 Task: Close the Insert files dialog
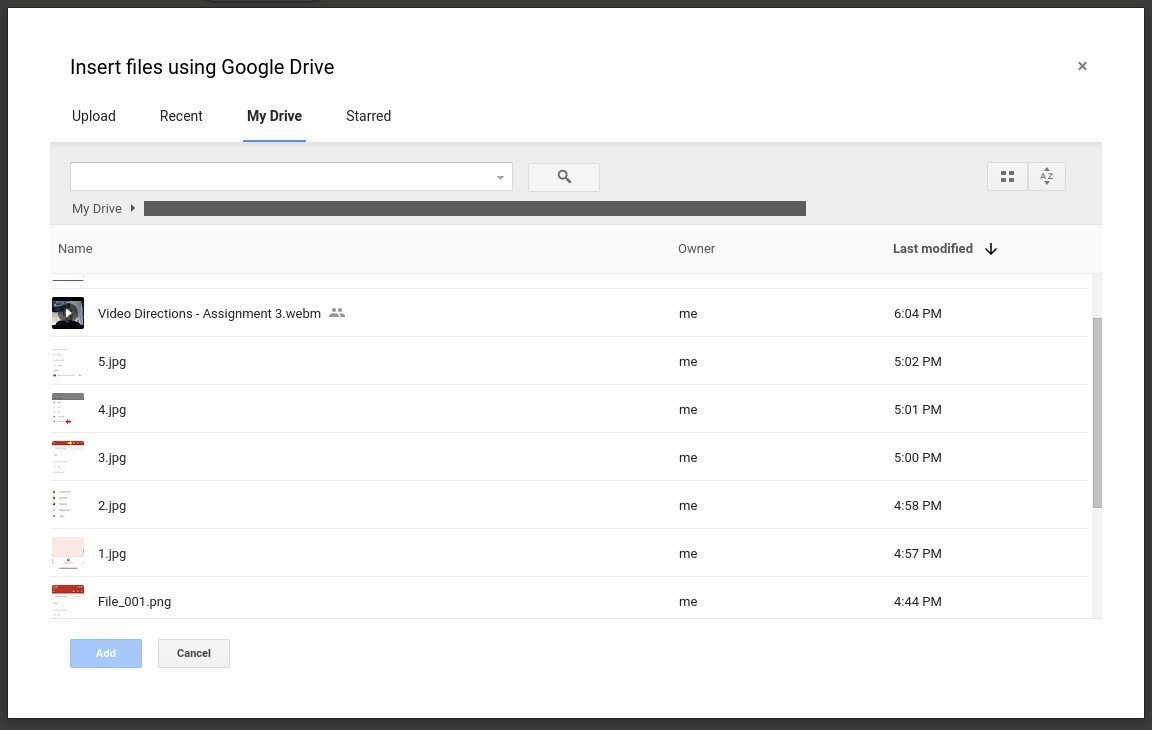[1082, 66]
